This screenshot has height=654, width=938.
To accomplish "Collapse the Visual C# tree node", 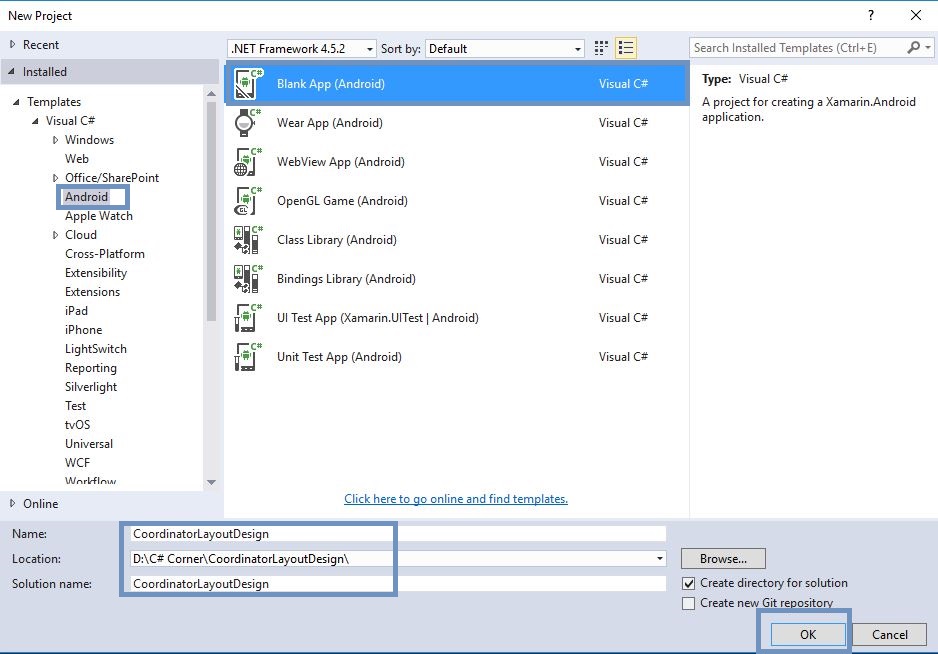I will [x=35, y=121].
